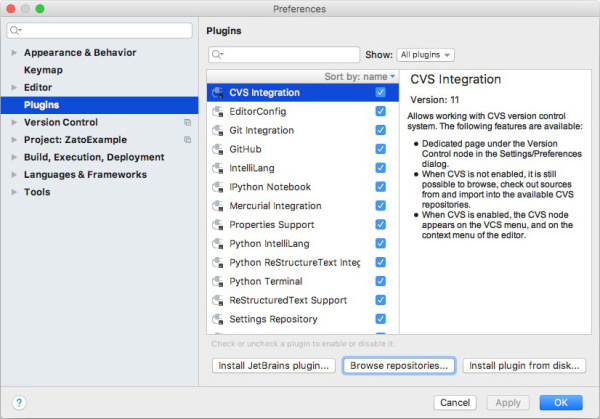The image size is (600, 419).
Task: Uncheck the GitHub plugin checkbox
Action: point(380,149)
